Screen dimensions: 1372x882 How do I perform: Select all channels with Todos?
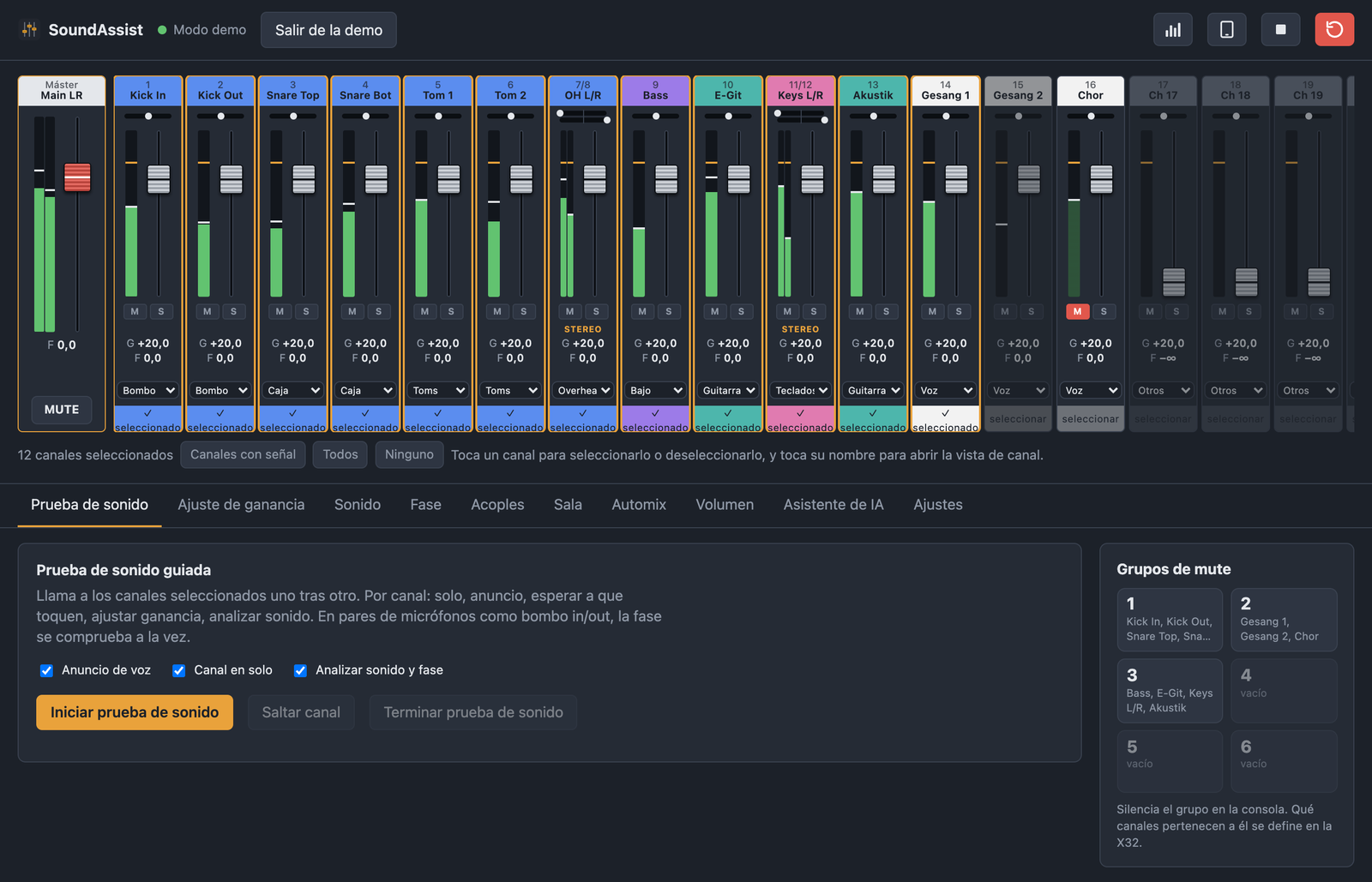click(x=340, y=454)
